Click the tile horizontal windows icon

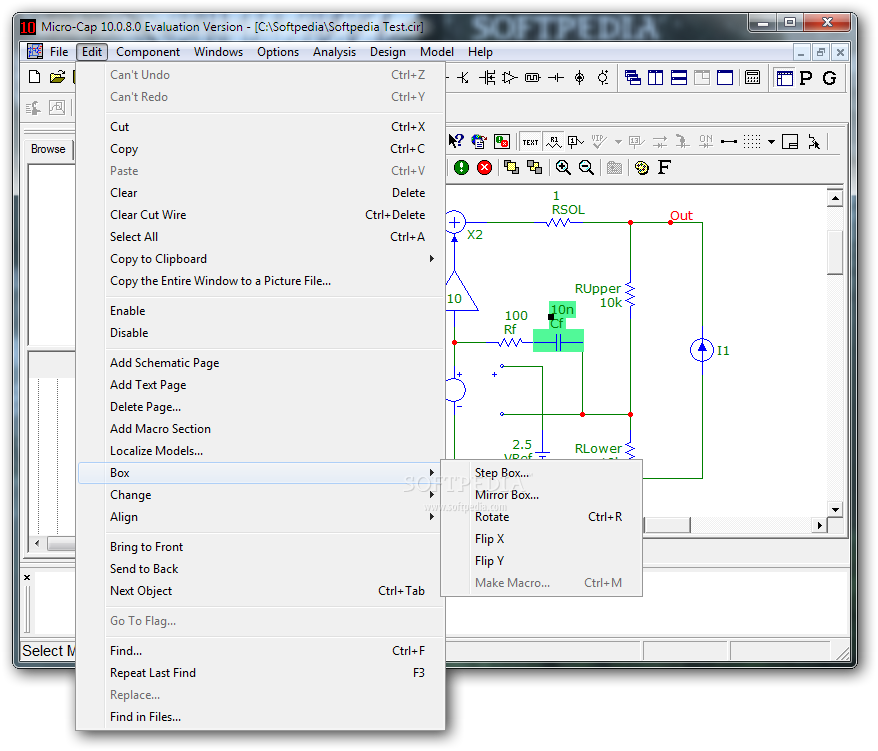[x=679, y=77]
